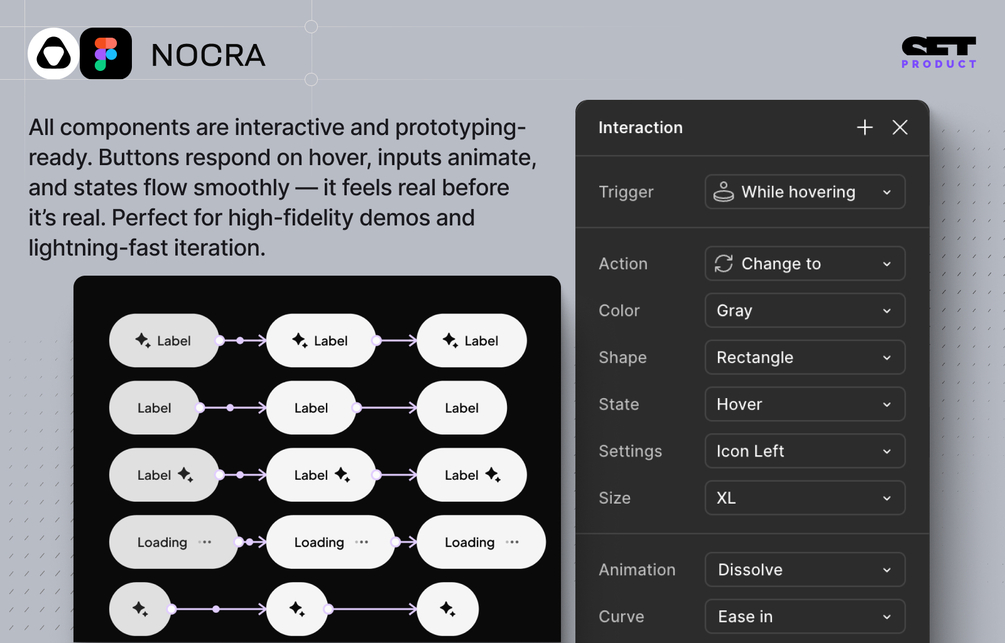Click the icon-only sparkle button in gray
The width and height of the screenshot is (1005, 643).
point(141,609)
